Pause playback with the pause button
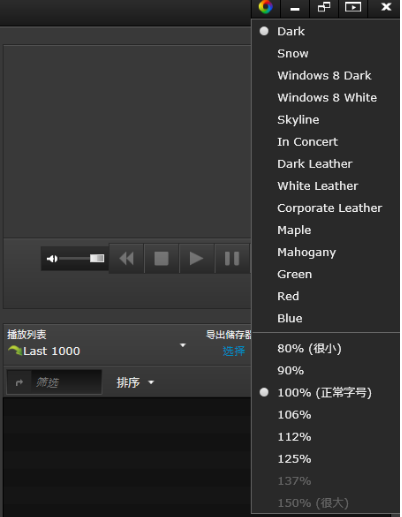Image resolution: width=402 pixels, height=517 pixels. pyautogui.click(x=232, y=258)
